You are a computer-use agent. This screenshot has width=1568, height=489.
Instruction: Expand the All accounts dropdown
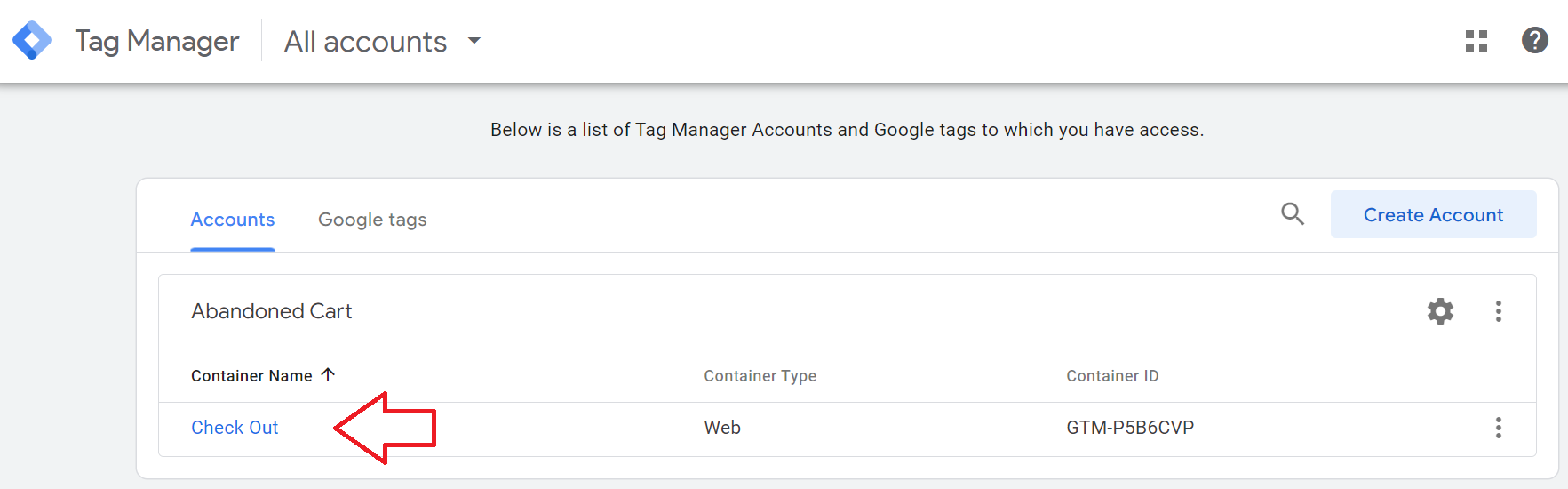click(383, 42)
